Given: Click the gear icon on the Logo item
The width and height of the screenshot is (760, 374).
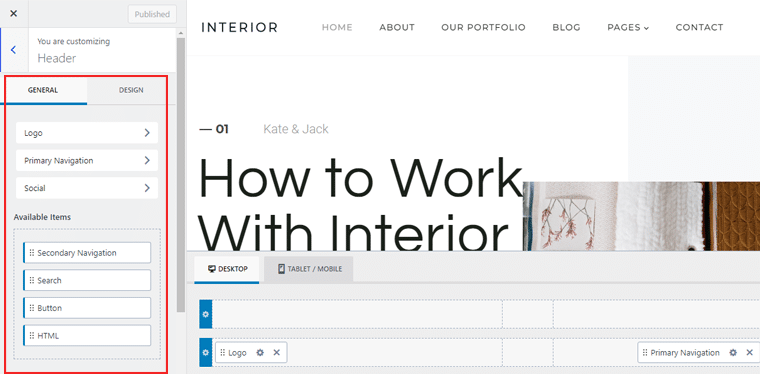Looking at the screenshot, I should pos(260,353).
